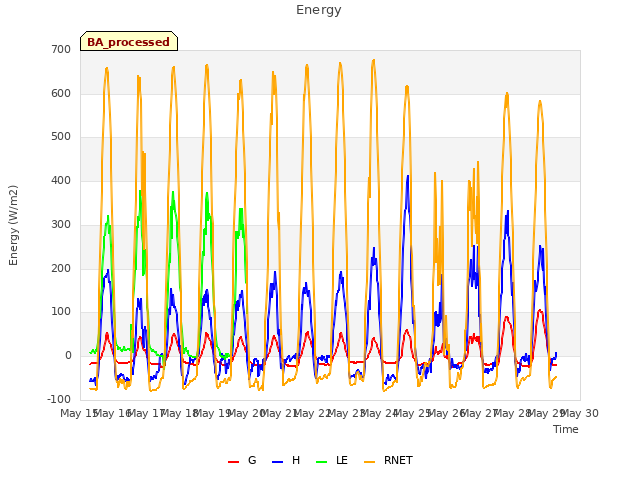Click the 200 y-axis tick label
The image size is (640, 480).
[61, 269]
